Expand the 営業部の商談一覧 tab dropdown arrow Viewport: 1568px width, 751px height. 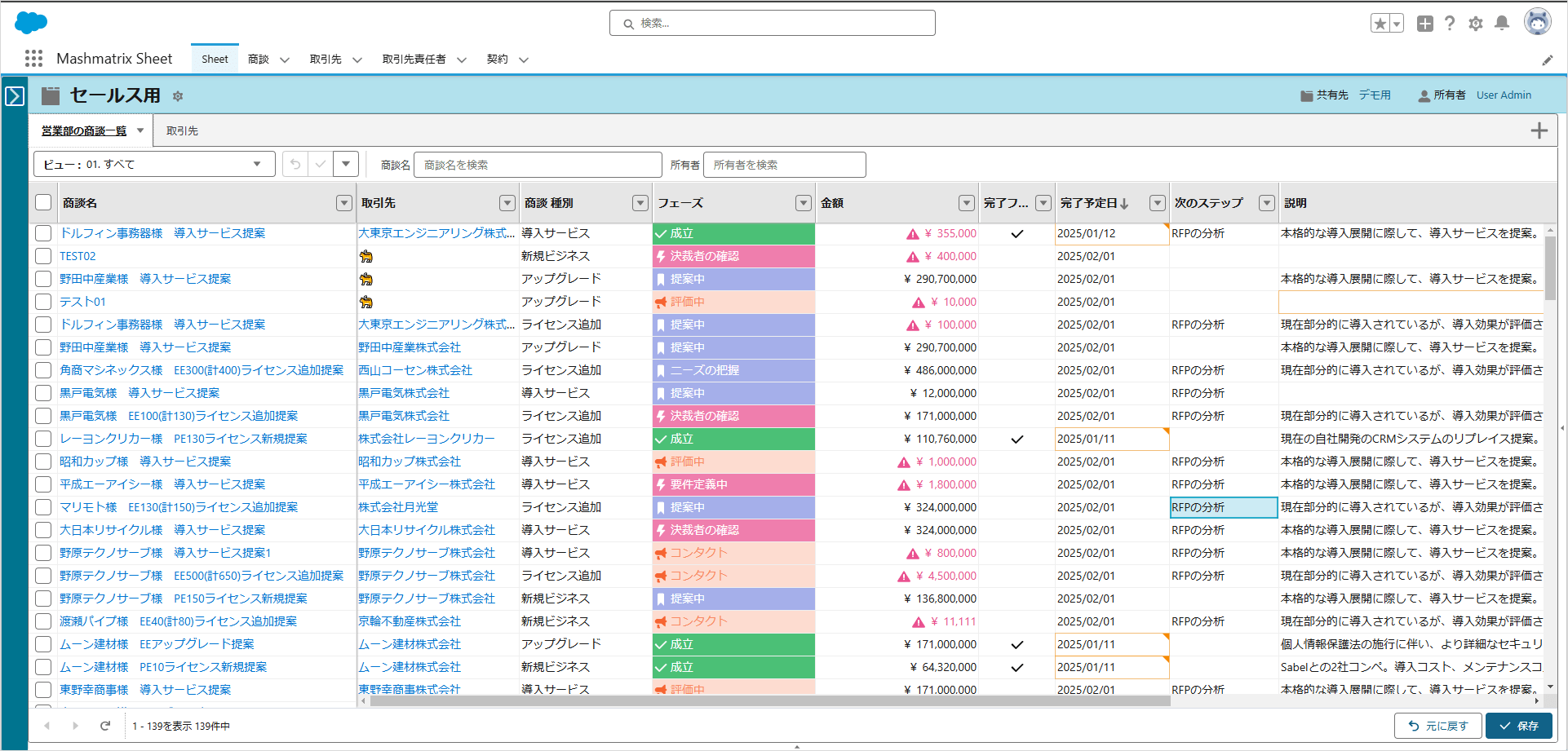click(x=140, y=130)
